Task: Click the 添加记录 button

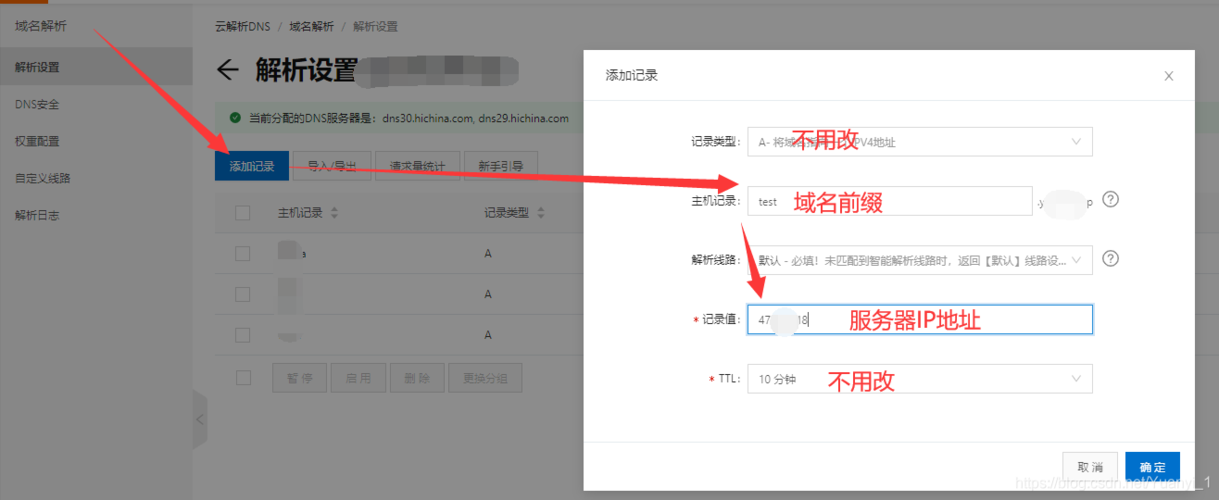Action: click(x=252, y=166)
